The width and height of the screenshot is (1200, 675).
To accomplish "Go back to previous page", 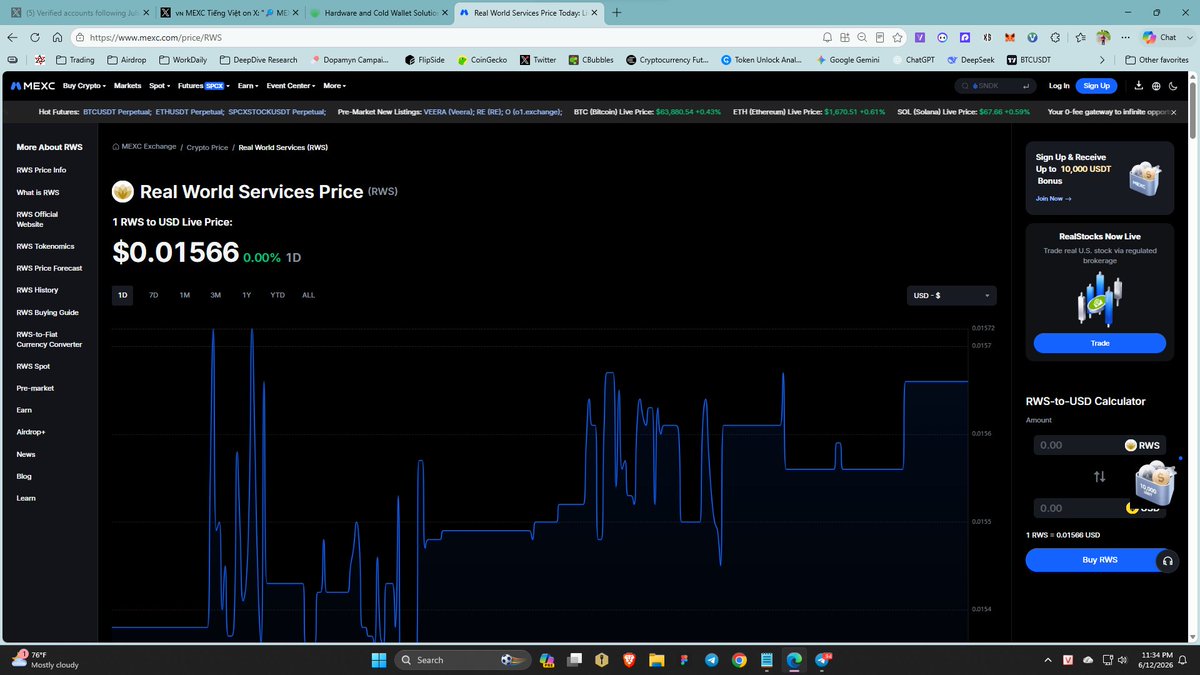I will click(x=12, y=37).
